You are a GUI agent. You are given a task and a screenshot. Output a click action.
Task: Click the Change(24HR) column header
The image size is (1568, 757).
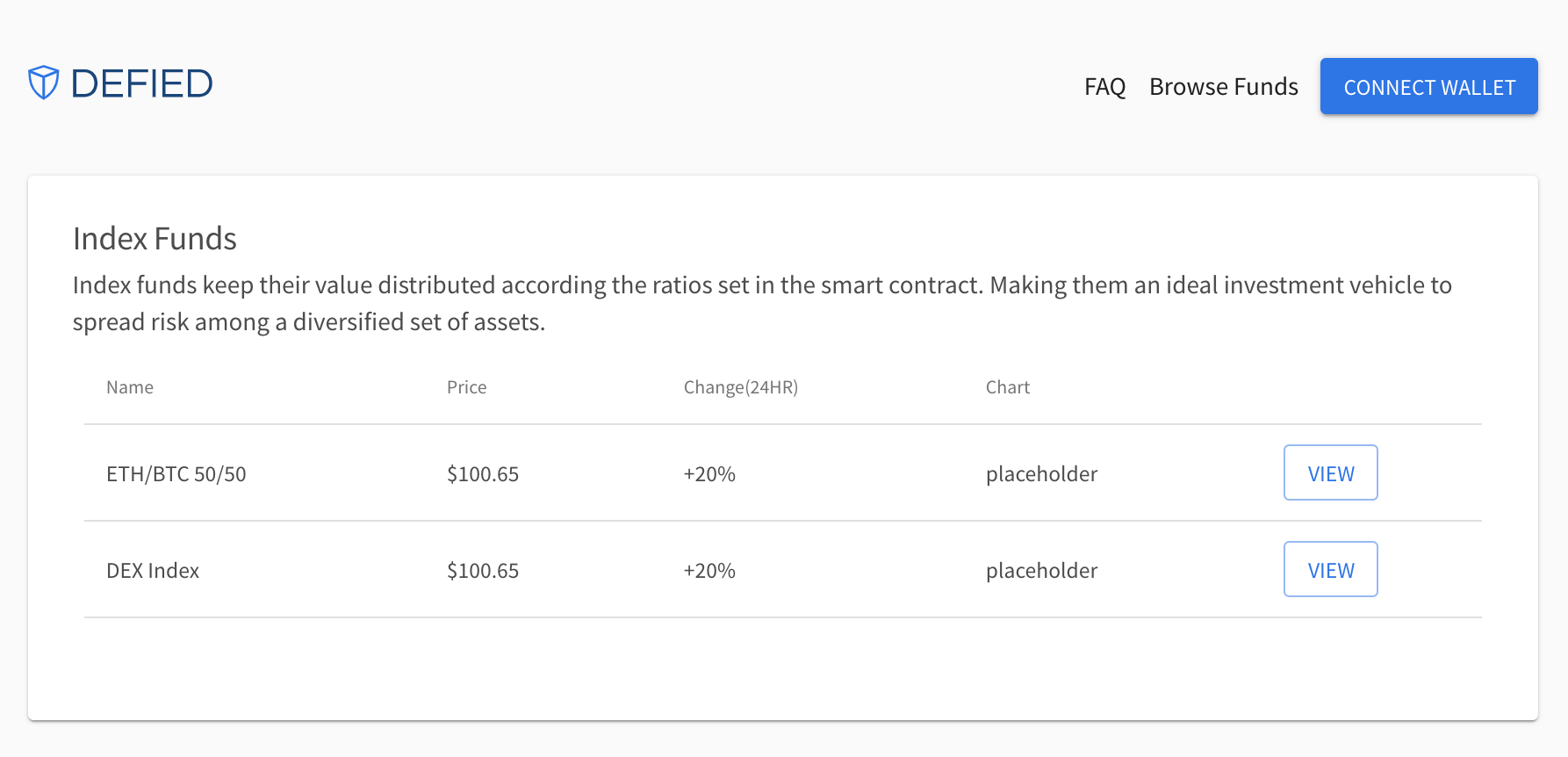click(x=740, y=387)
